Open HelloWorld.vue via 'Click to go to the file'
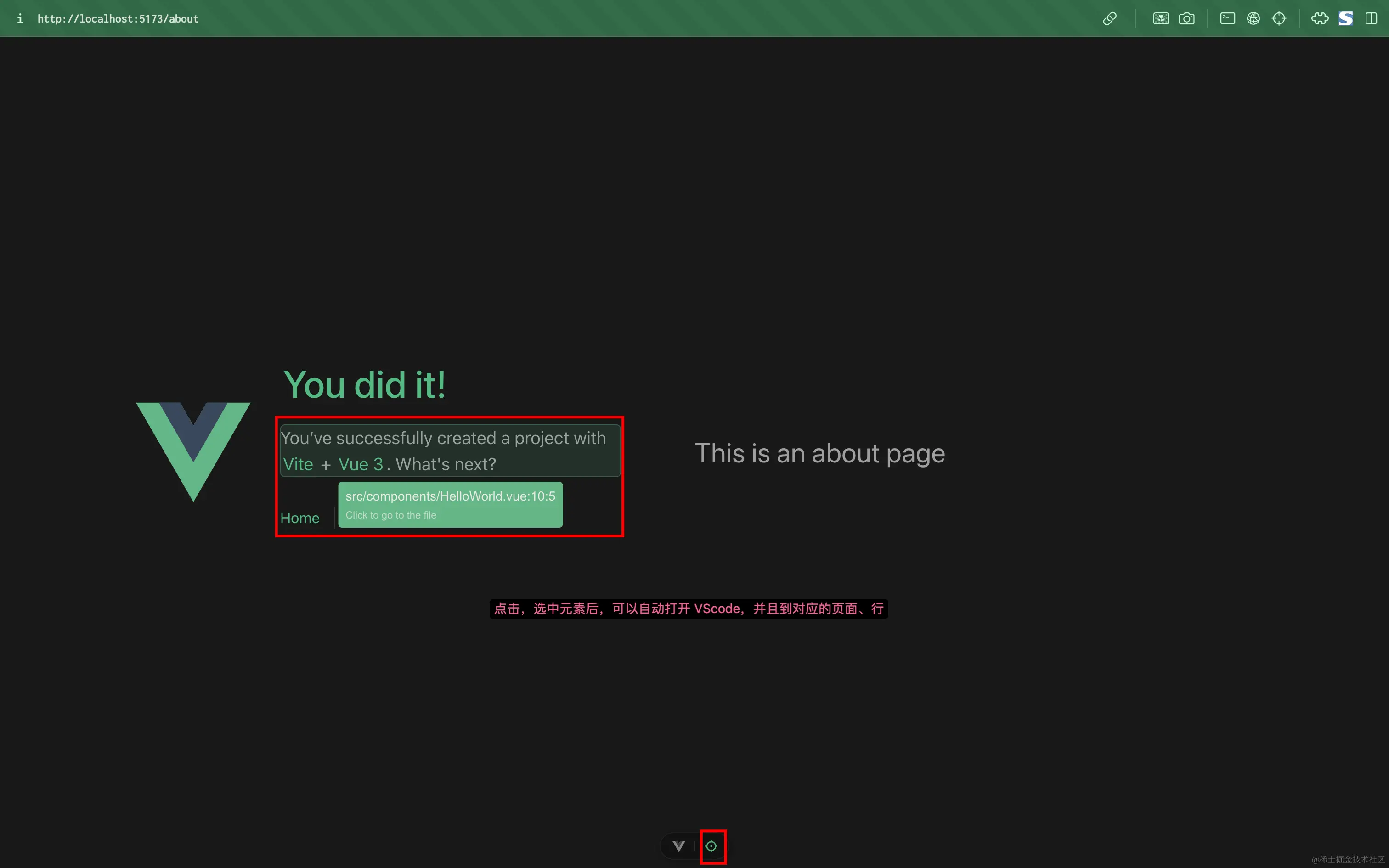Screen dimensions: 1389x868 coord(391,514)
